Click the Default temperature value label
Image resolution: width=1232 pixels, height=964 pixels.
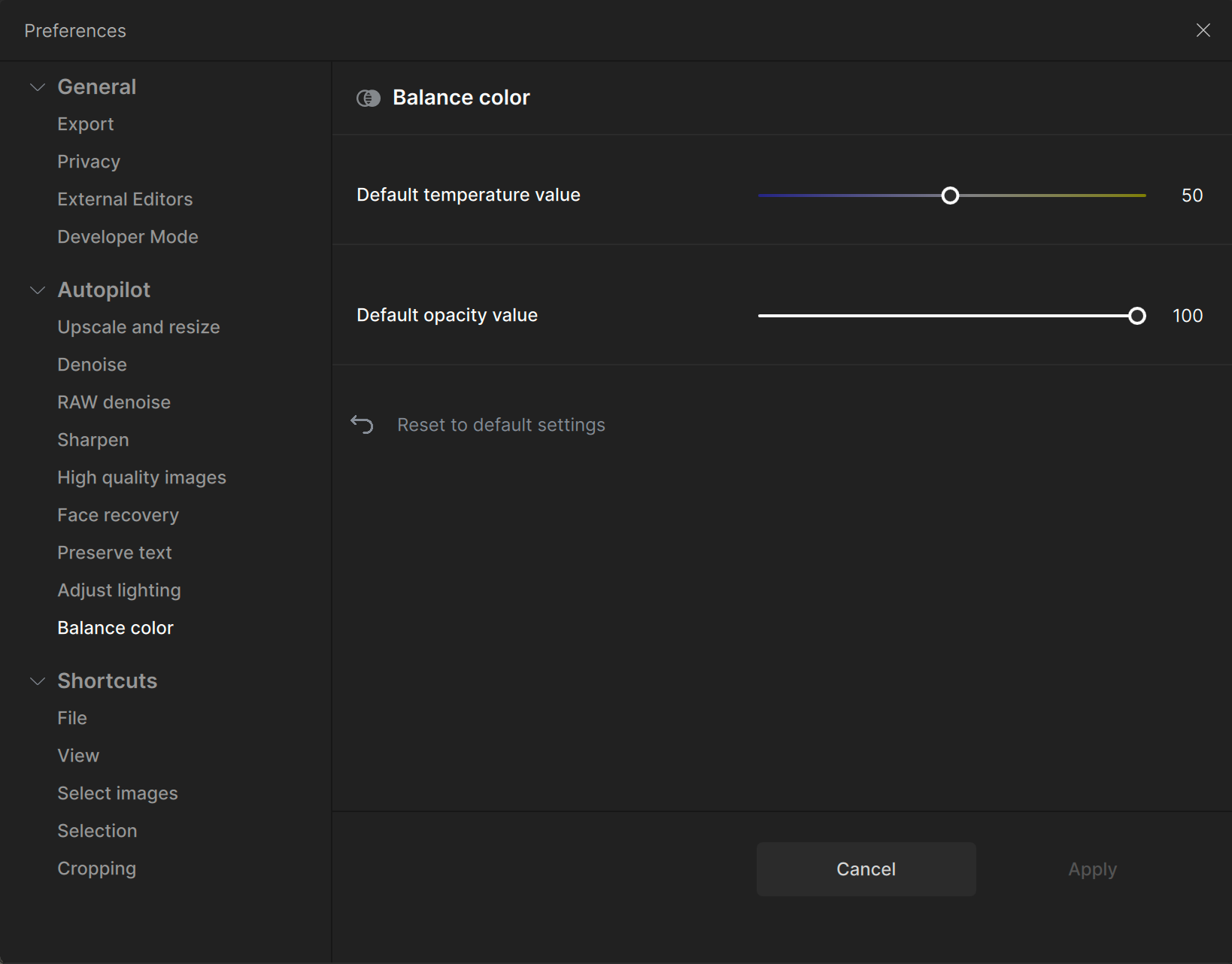pyautogui.click(x=469, y=195)
